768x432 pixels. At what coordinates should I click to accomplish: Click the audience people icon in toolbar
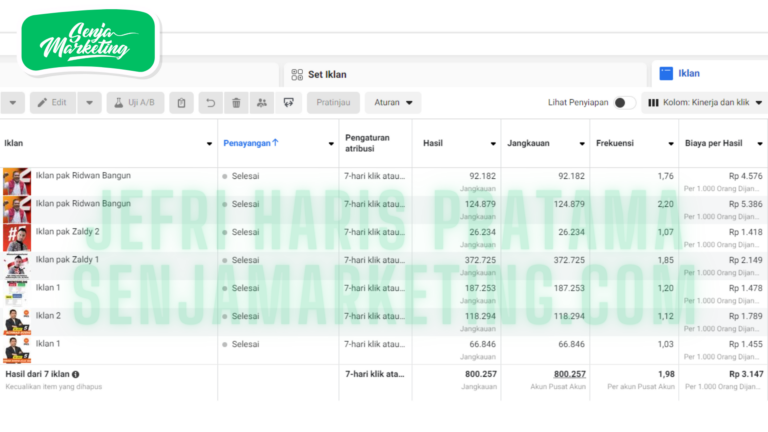tap(262, 103)
